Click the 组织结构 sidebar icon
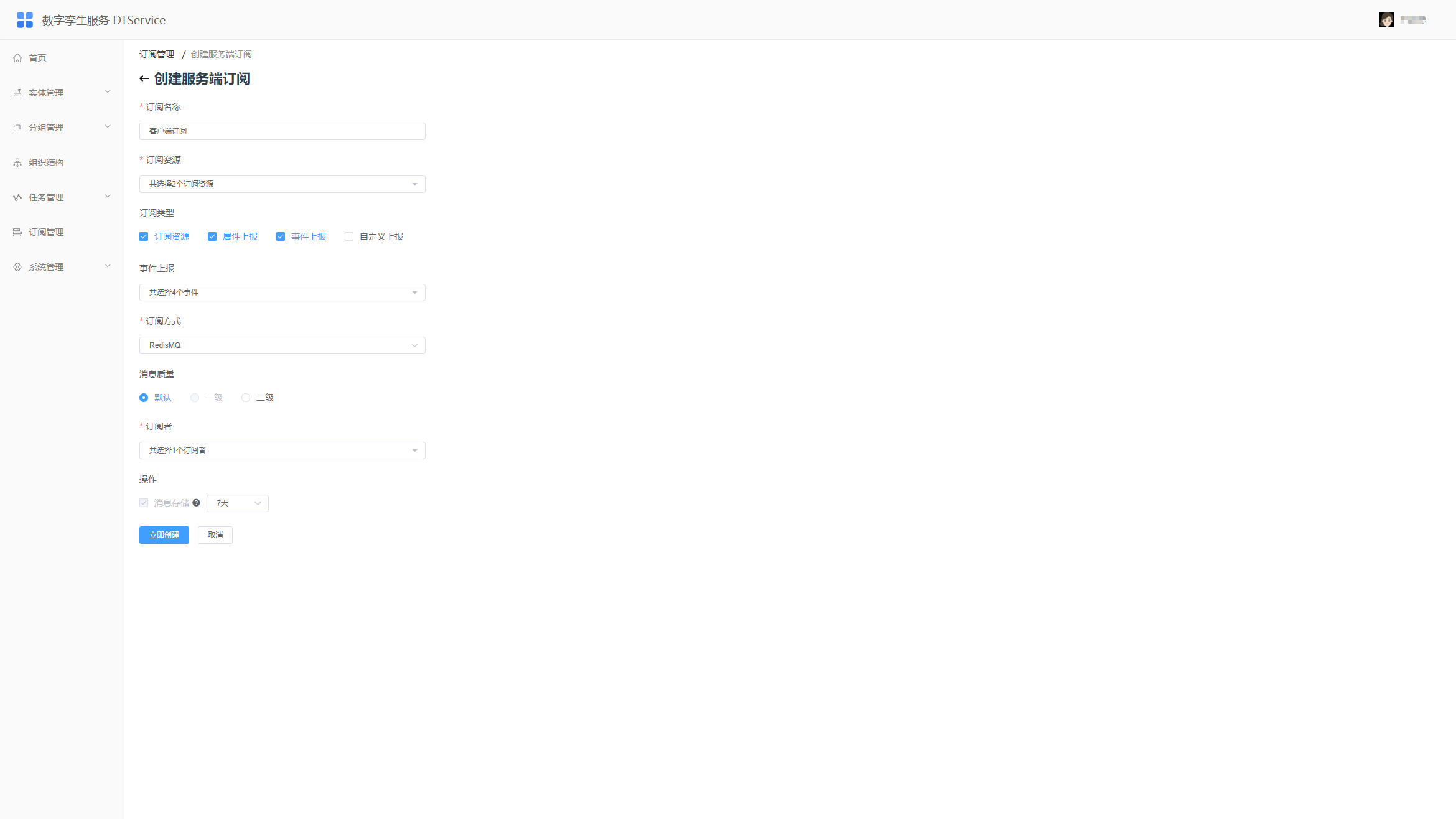 (x=17, y=162)
